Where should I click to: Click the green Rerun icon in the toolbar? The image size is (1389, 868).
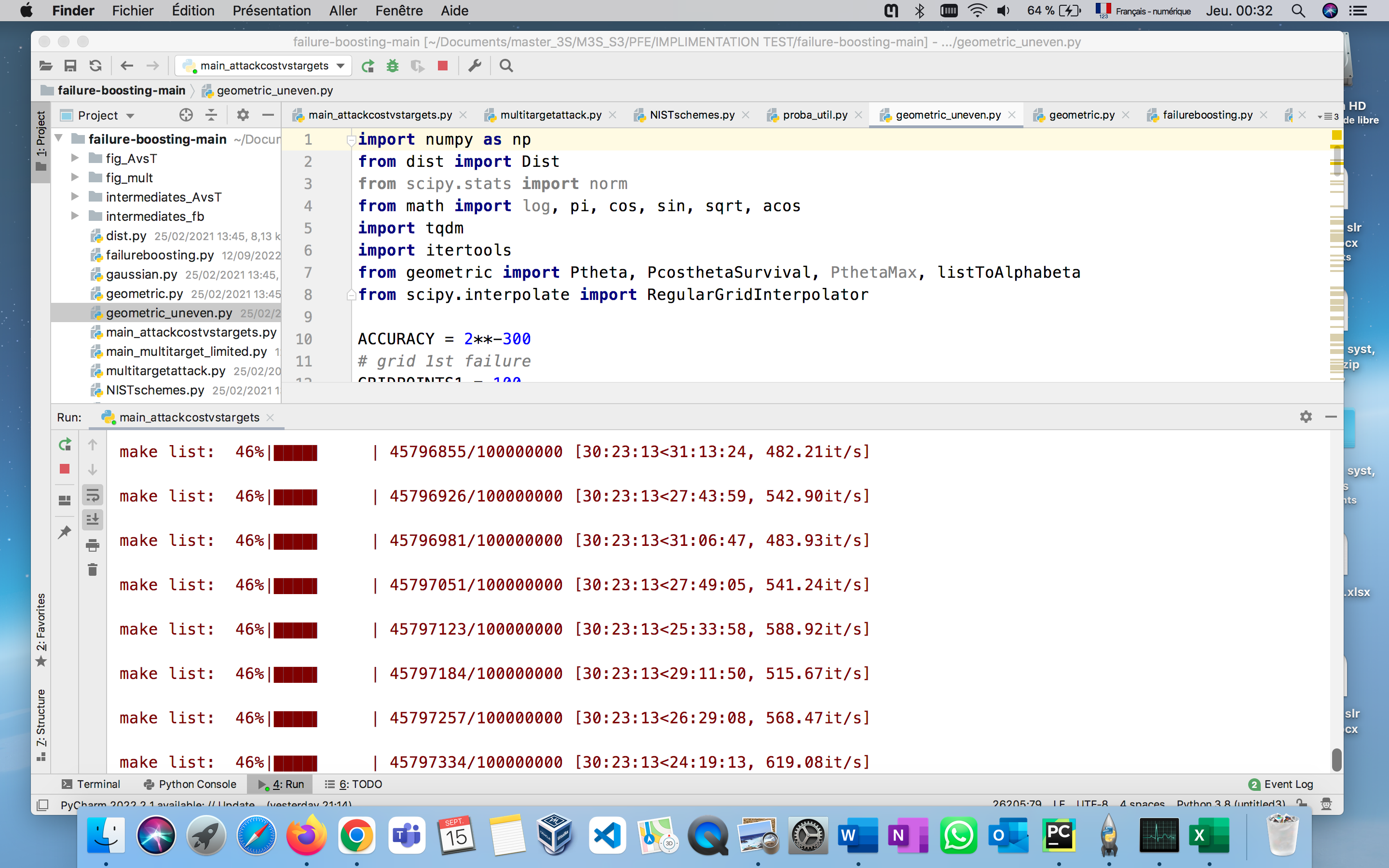click(x=368, y=66)
